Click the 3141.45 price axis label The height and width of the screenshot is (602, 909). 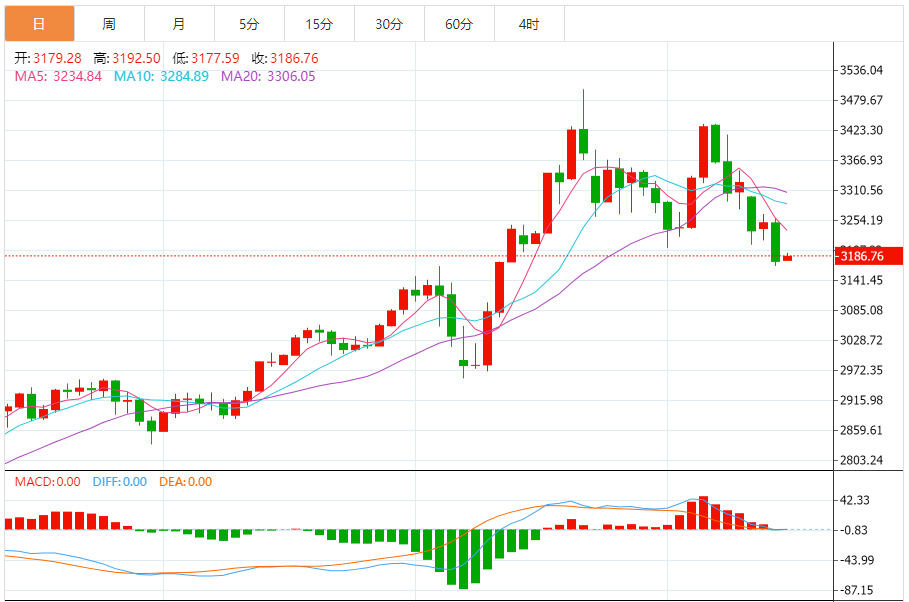(861, 280)
